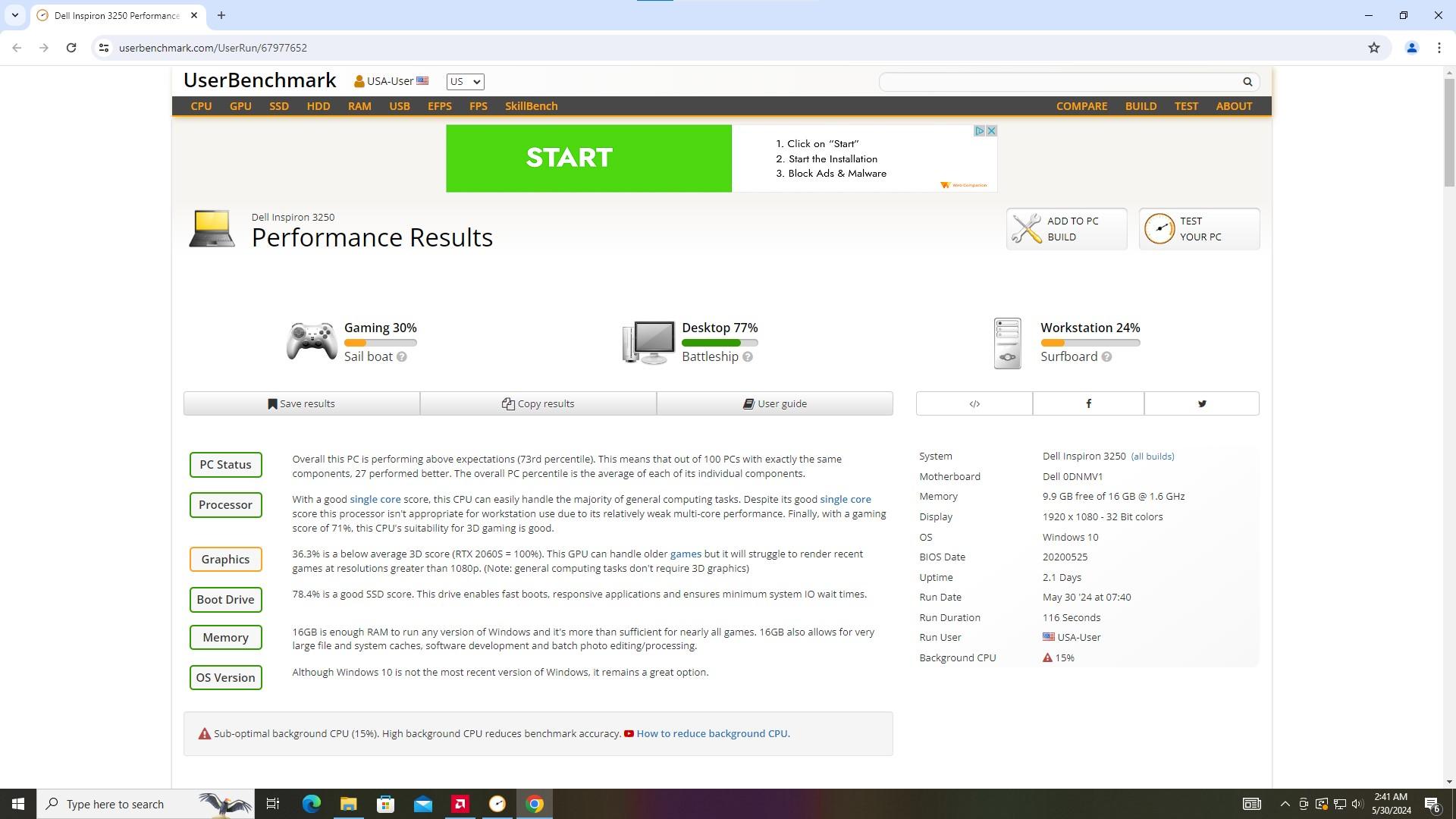The width and height of the screenshot is (1456, 819).
Task: Click the ad info icon on the banner
Action: [x=979, y=131]
